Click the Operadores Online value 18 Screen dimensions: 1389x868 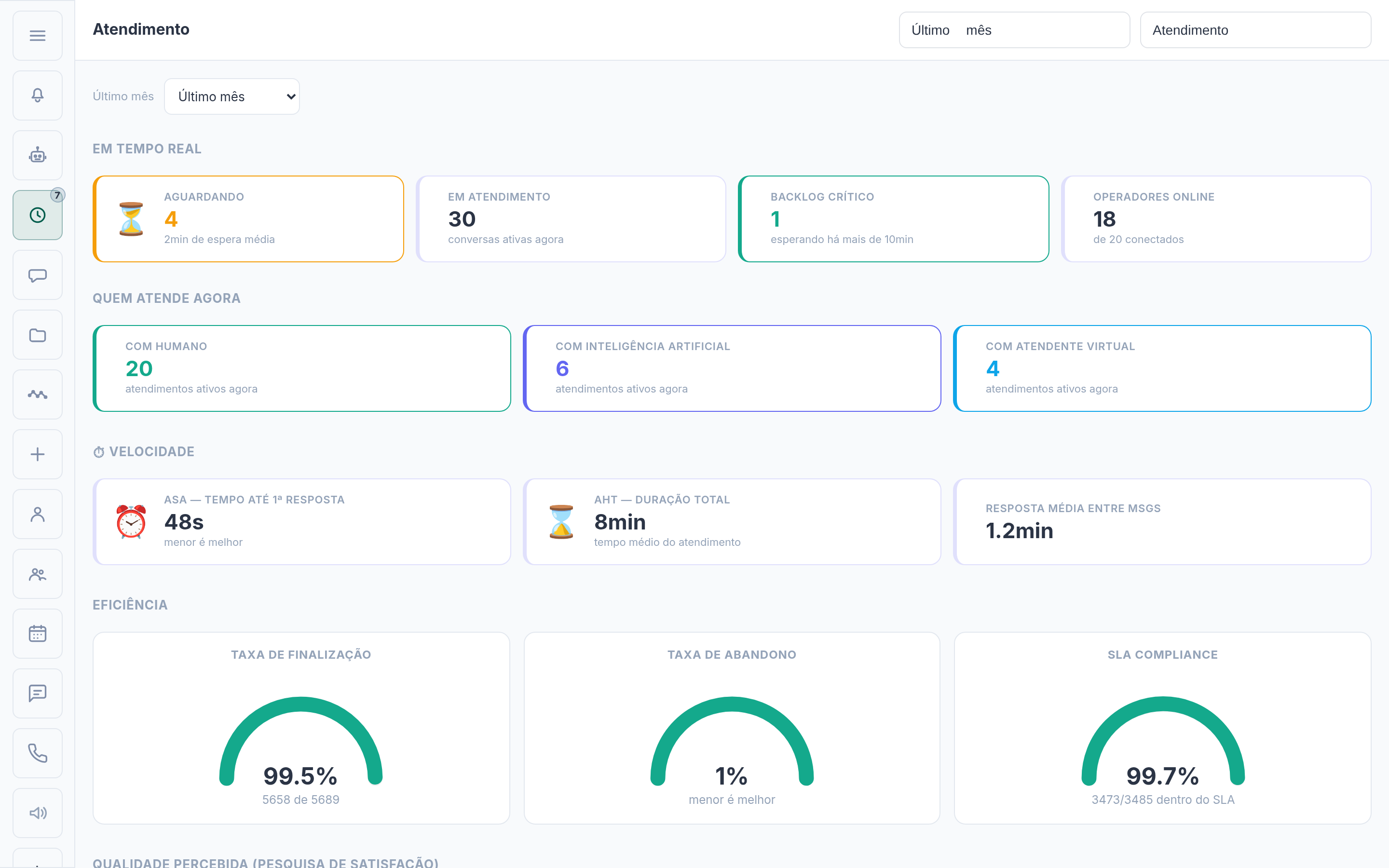pyautogui.click(x=1104, y=219)
